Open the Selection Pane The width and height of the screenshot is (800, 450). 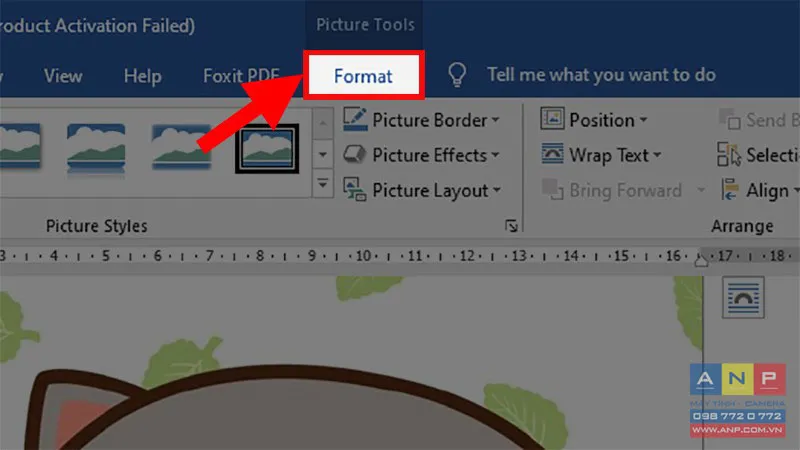coord(758,155)
